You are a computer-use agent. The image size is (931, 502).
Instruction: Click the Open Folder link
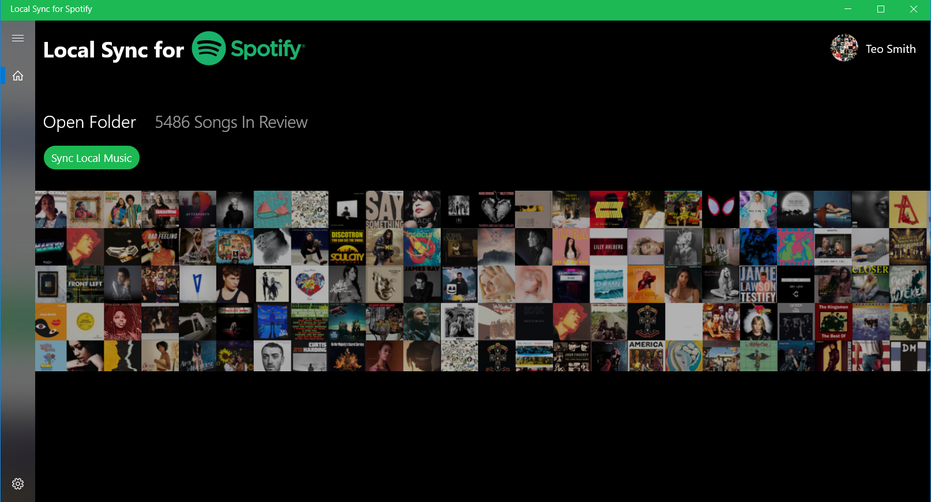pyautogui.click(x=89, y=122)
